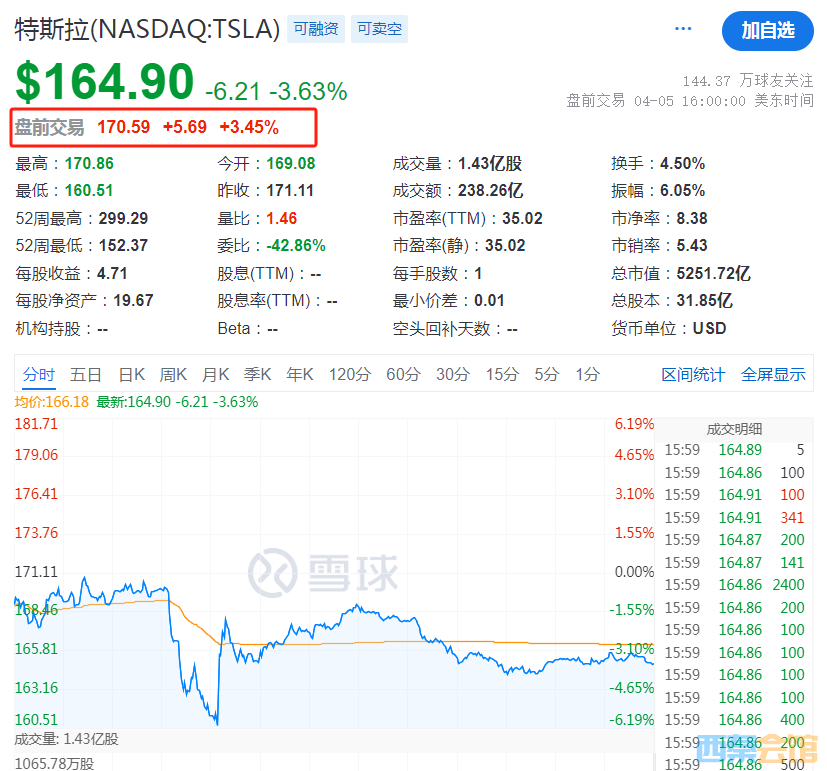
Task: Select the 月K chart tab
Action: [216, 375]
